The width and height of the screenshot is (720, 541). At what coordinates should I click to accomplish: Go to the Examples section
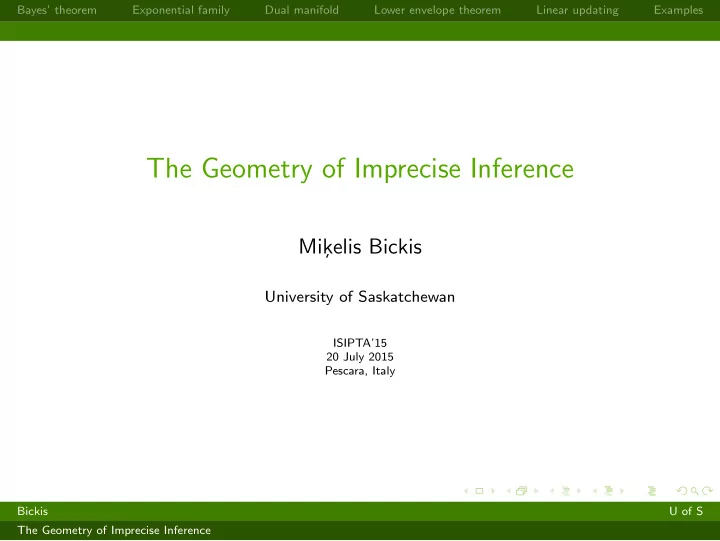678,10
